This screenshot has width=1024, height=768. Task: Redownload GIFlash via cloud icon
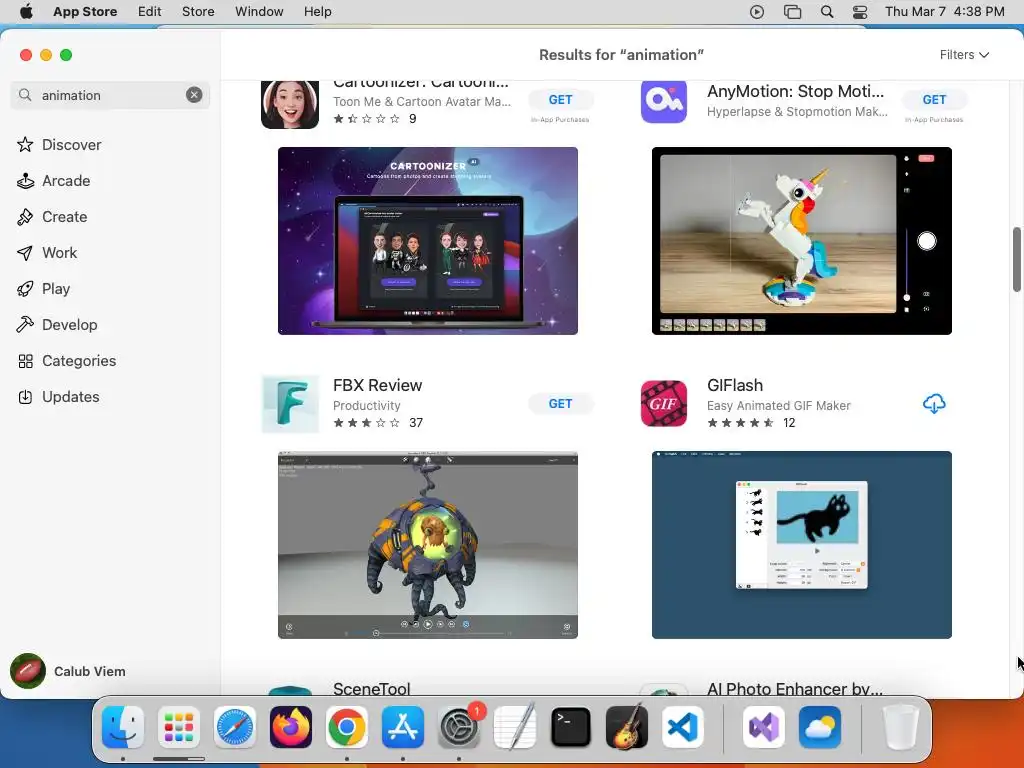[x=934, y=404]
